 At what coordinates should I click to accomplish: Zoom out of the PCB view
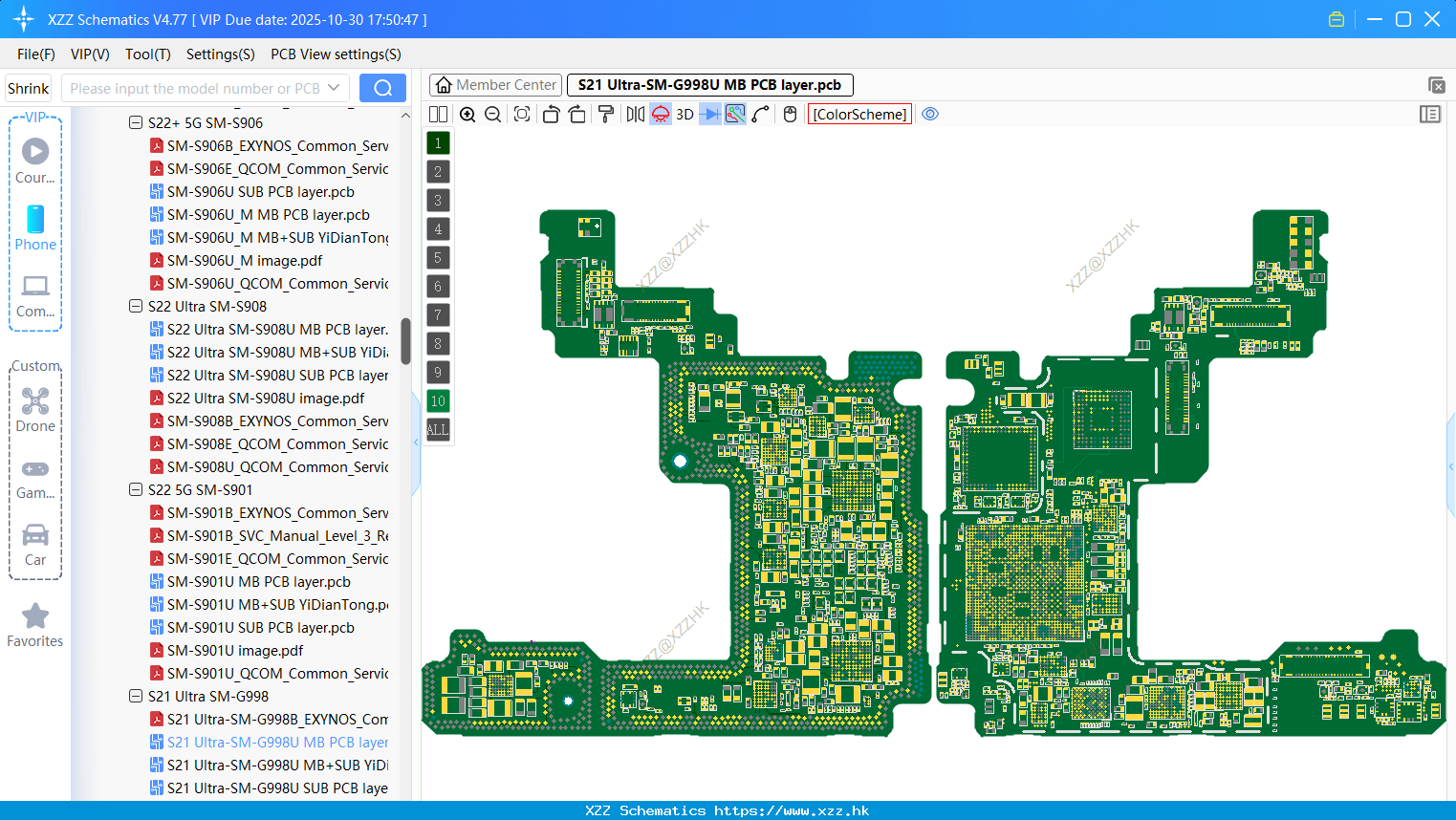click(x=493, y=115)
